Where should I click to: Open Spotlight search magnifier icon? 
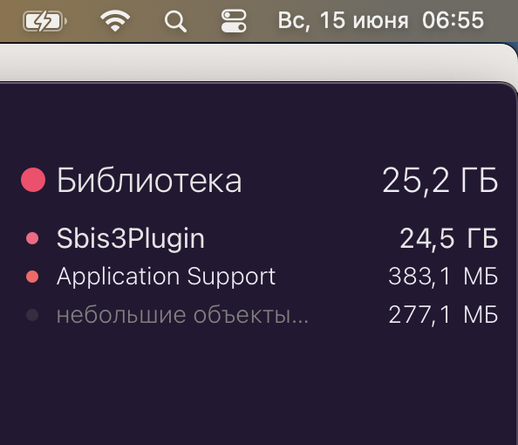(175, 22)
